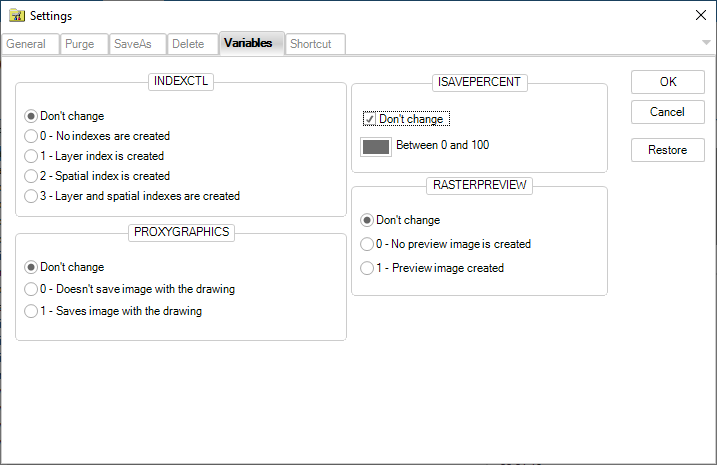Choose layer and spatial indexes option
The height and width of the screenshot is (465, 717).
(32, 196)
